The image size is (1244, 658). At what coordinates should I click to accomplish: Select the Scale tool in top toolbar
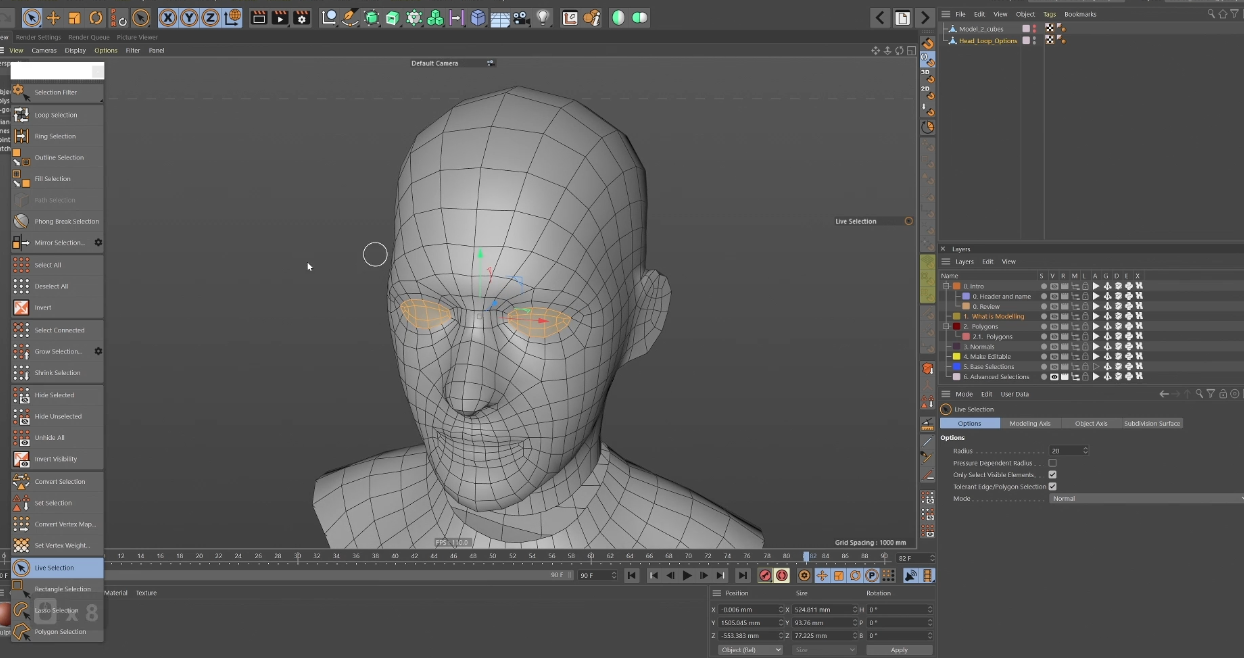click(75, 17)
